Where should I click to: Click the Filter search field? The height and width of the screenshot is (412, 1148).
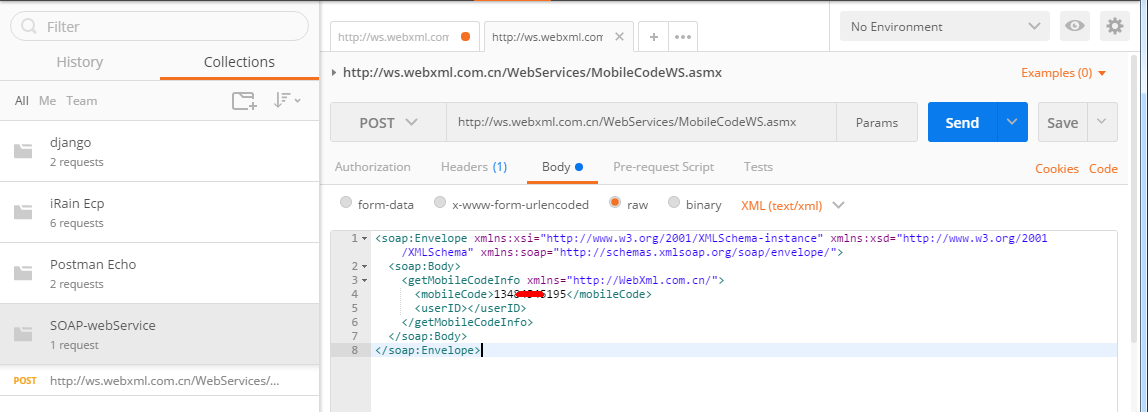pyautogui.click(x=160, y=26)
